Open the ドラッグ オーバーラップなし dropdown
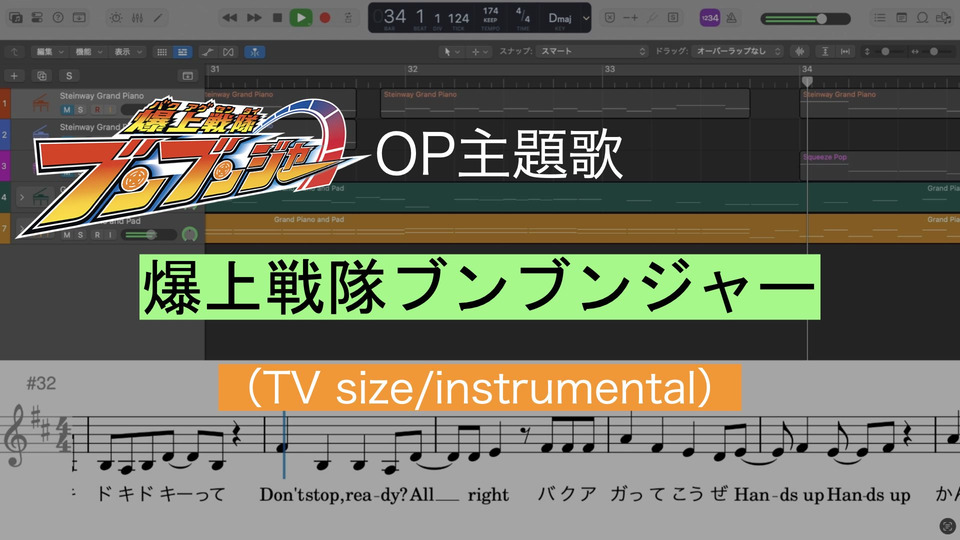The height and width of the screenshot is (540, 960). point(738,51)
